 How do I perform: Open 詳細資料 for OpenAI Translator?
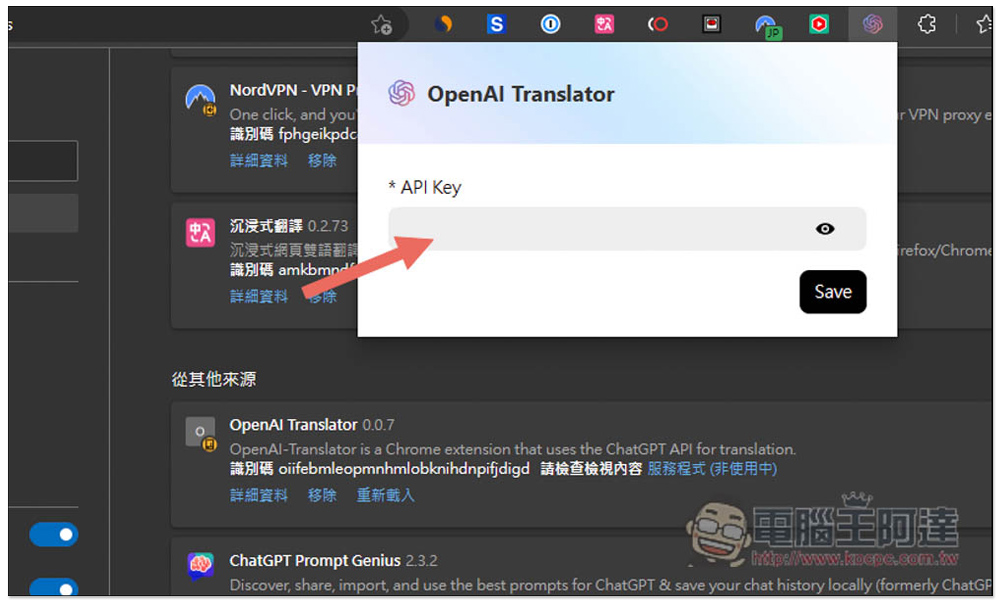click(258, 495)
